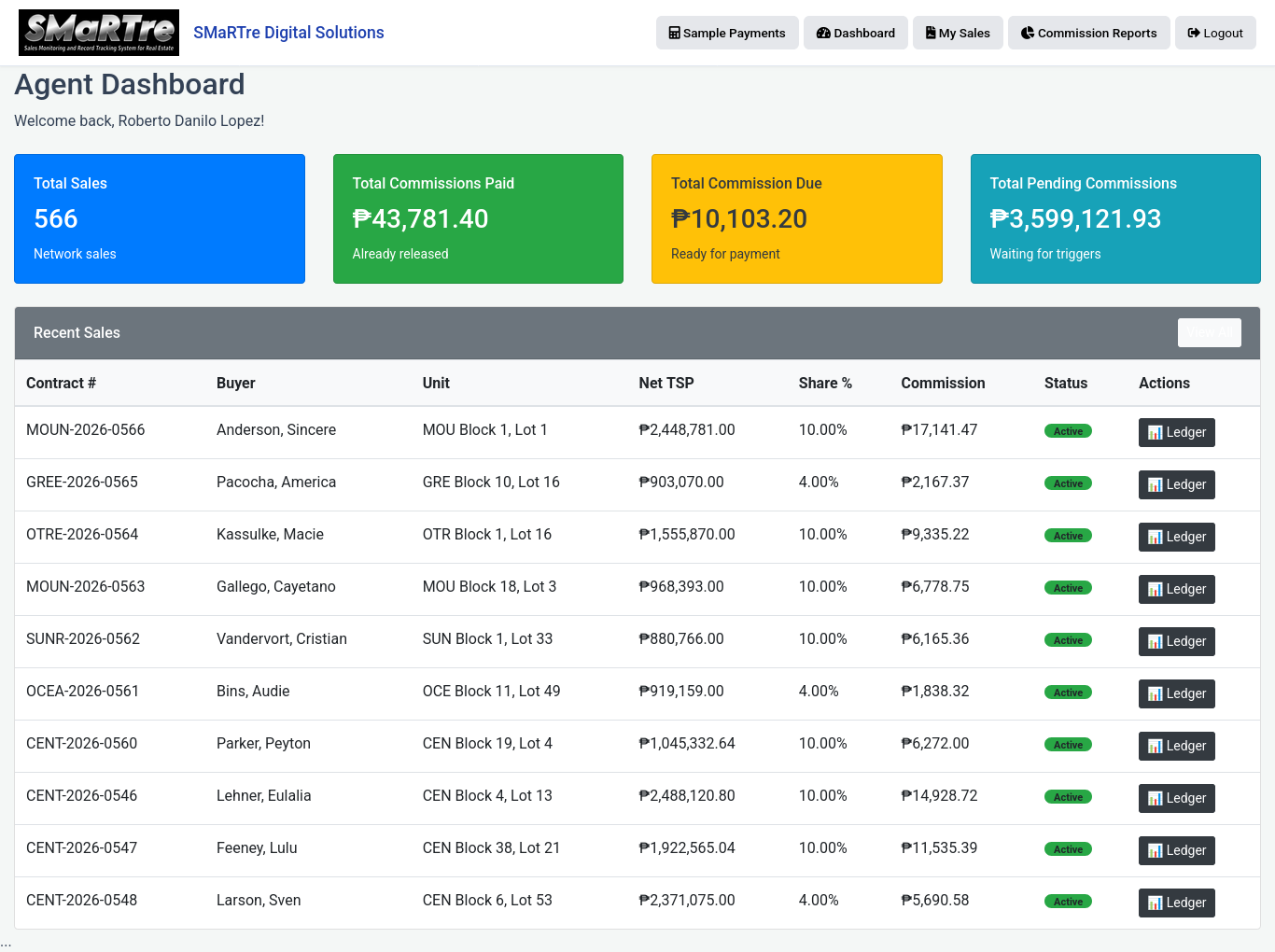Select the Total Commission Due yellow card
Viewport: 1275px width, 952px height.
click(797, 218)
